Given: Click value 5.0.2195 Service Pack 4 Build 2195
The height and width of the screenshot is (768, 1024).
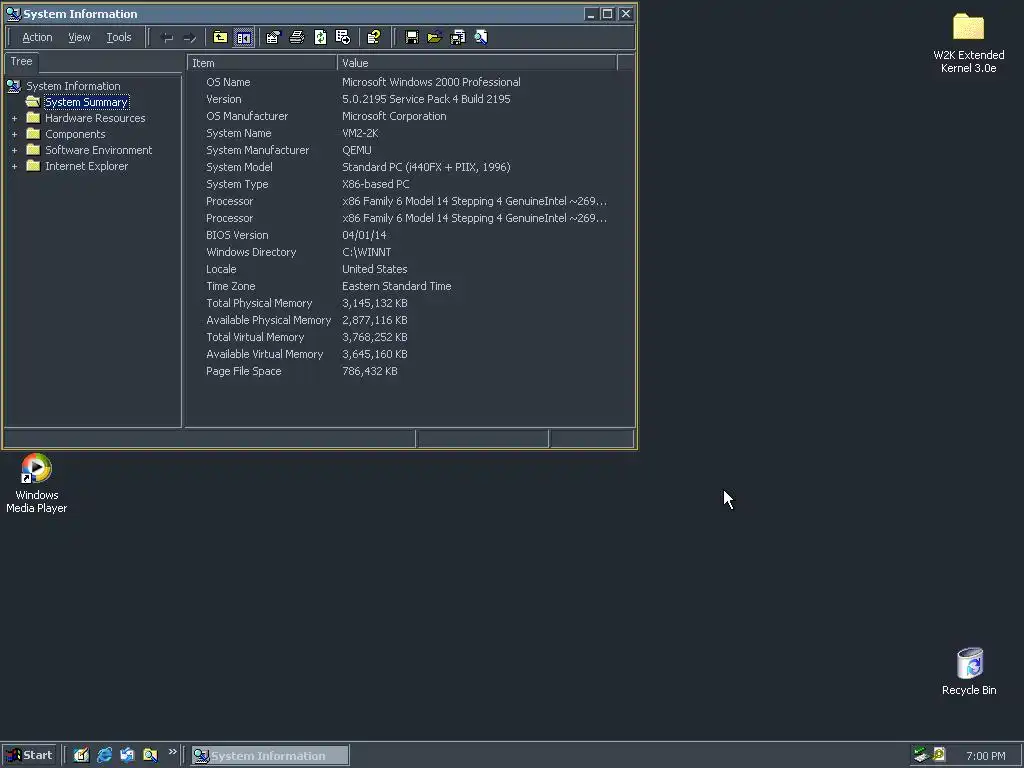Looking at the screenshot, I should pyautogui.click(x=426, y=99).
